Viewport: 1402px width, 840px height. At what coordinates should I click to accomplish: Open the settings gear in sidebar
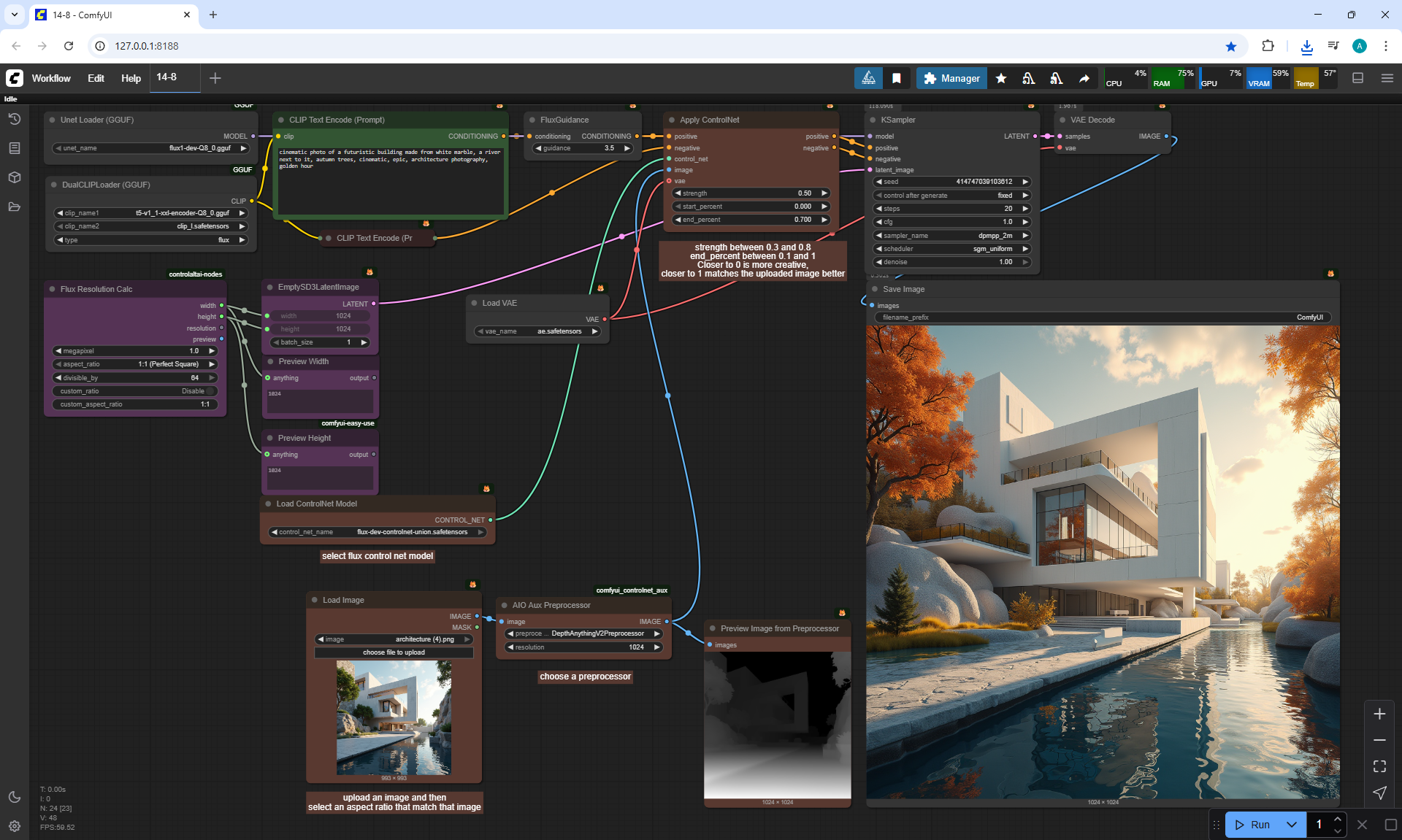point(14,826)
